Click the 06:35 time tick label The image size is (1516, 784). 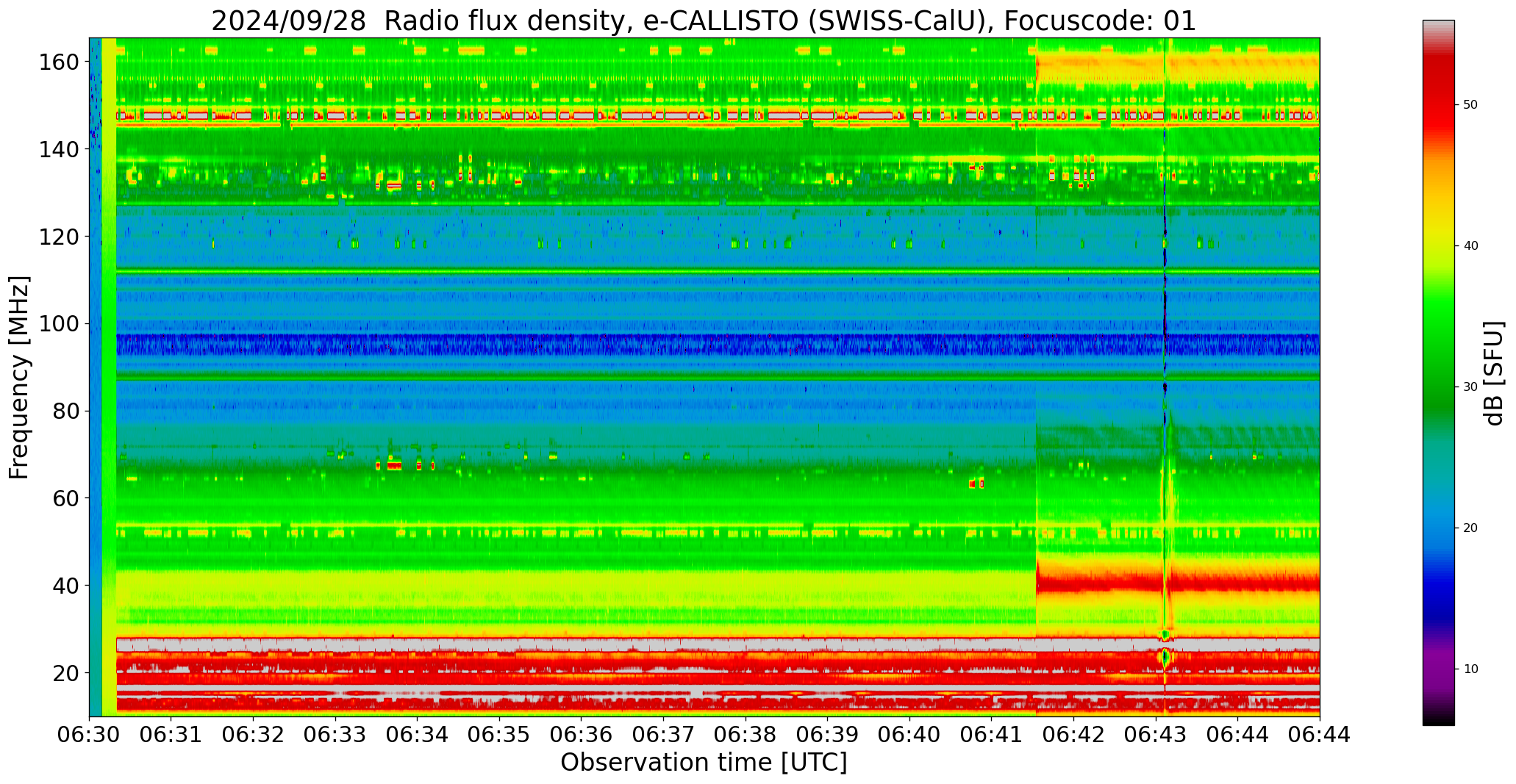tap(500, 734)
